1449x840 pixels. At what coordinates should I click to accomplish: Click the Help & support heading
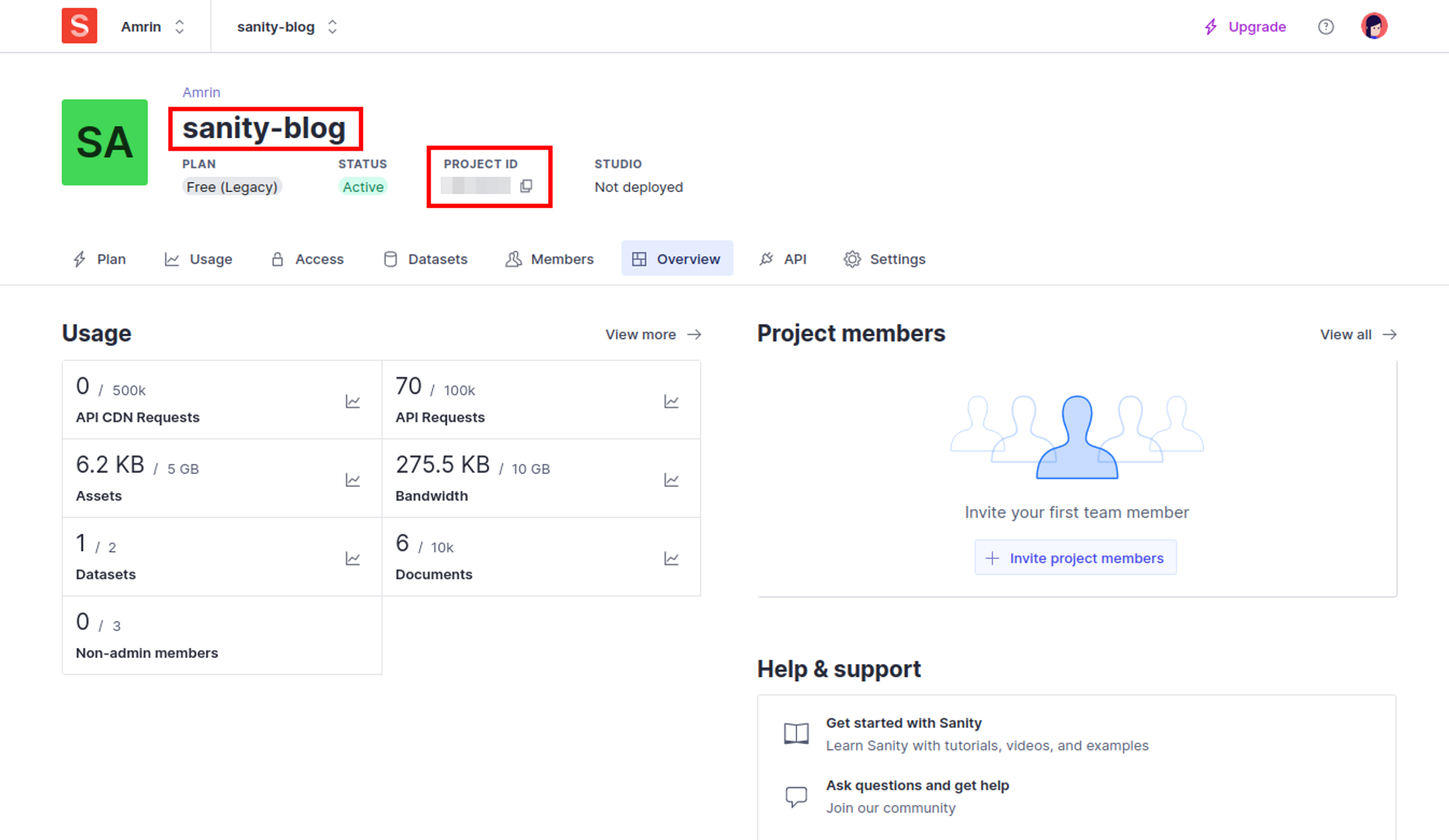pyautogui.click(x=839, y=669)
